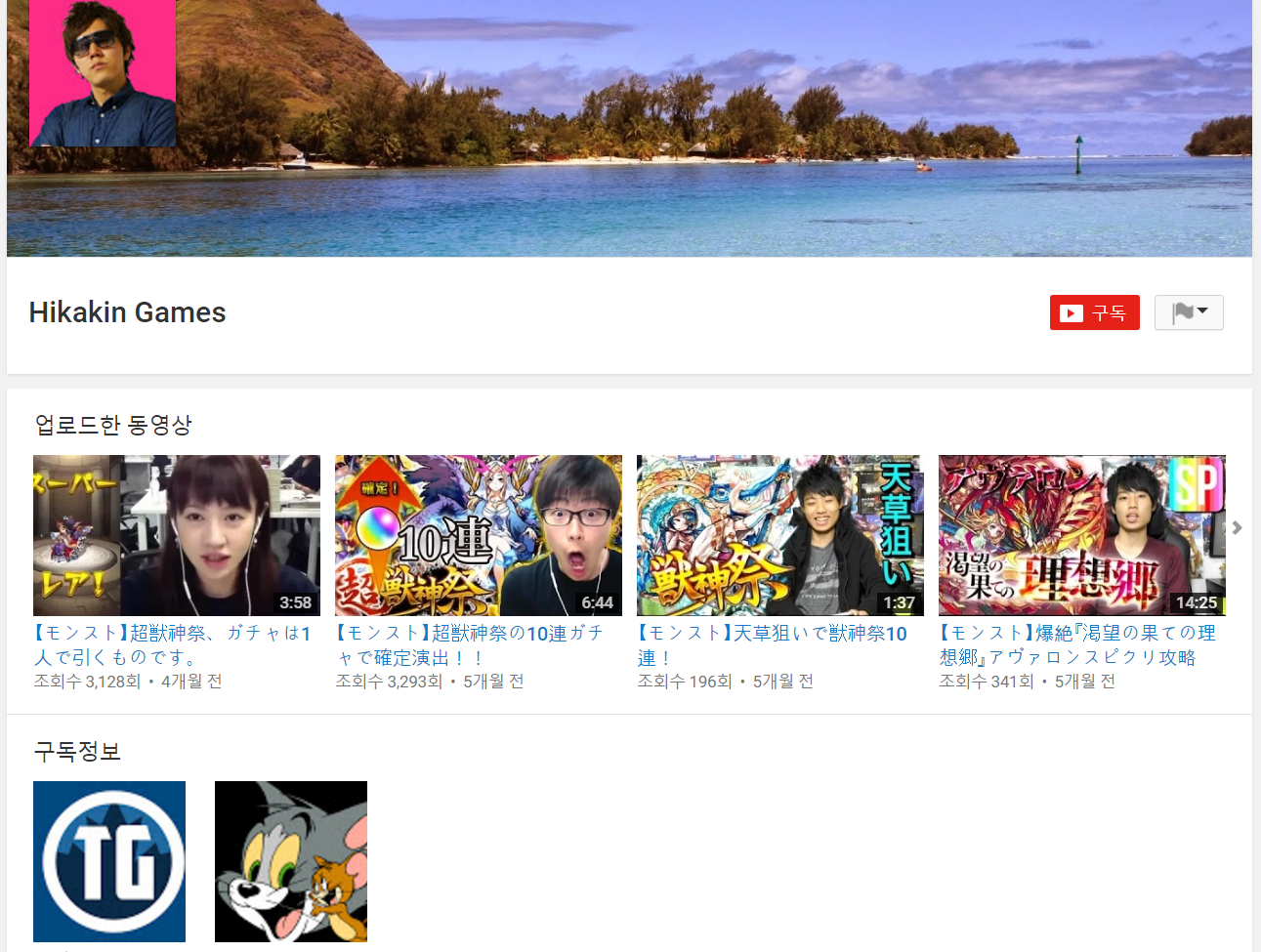Image resolution: width=1261 pixels, height=952 pixels.
Task: Open the first uploaded video thumbnail
Action: (x=176, y=535)
